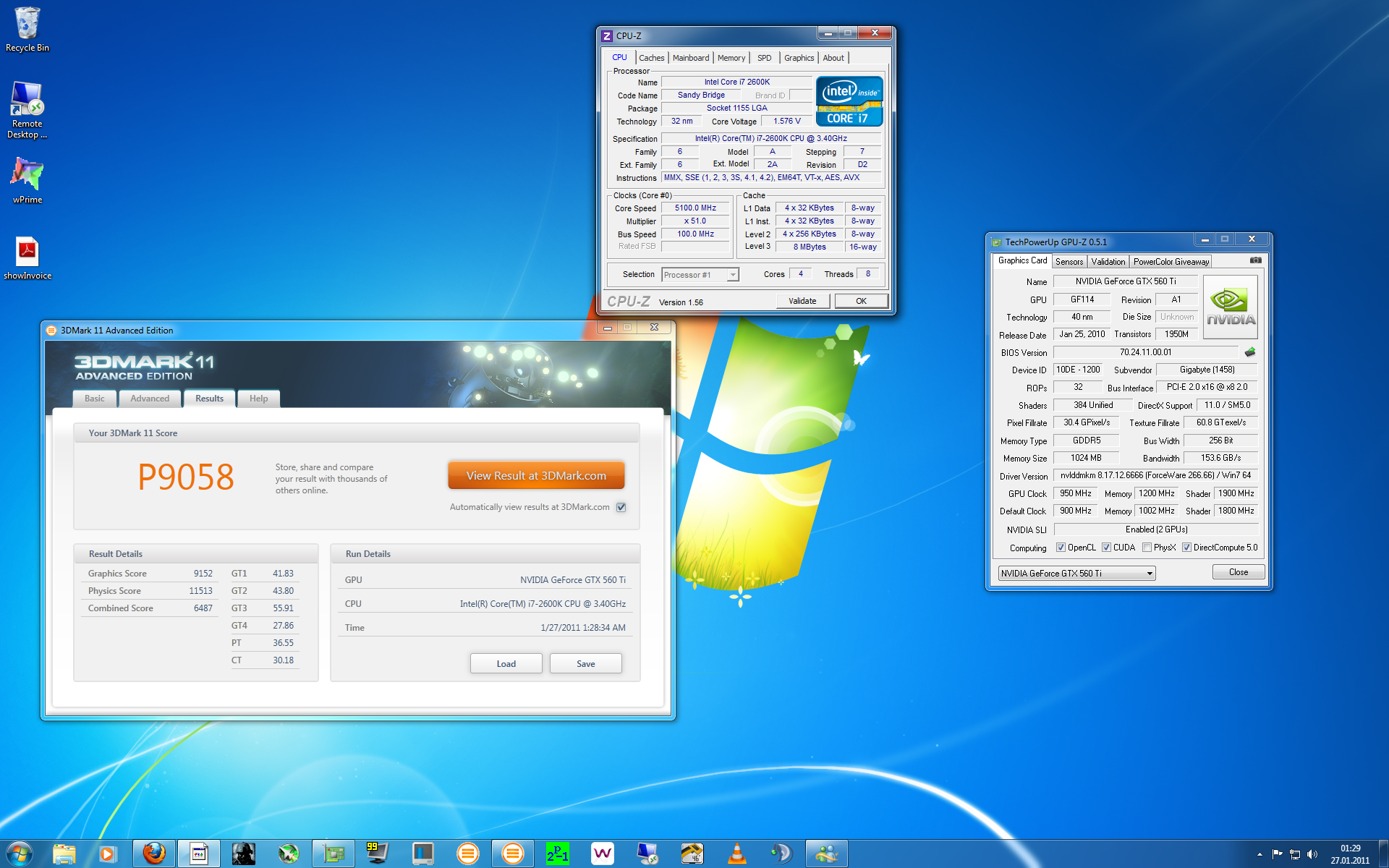This screenshot has width=1389, height=868.
Task: Click the Windows Live Messenger taskbar icon
Action: coord(826,854)
